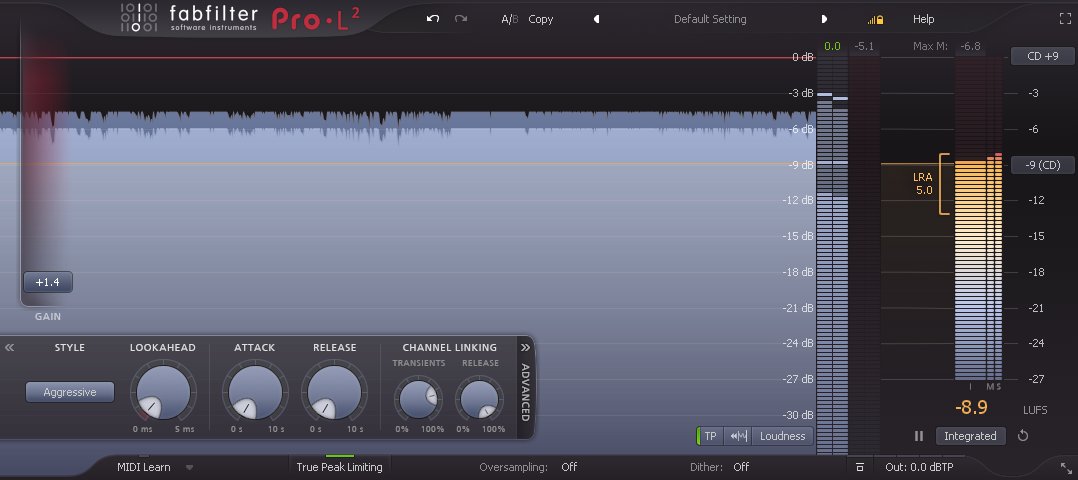Copy the current state to the other slot
Screen dimensions: 1078x480
point(540,19)
